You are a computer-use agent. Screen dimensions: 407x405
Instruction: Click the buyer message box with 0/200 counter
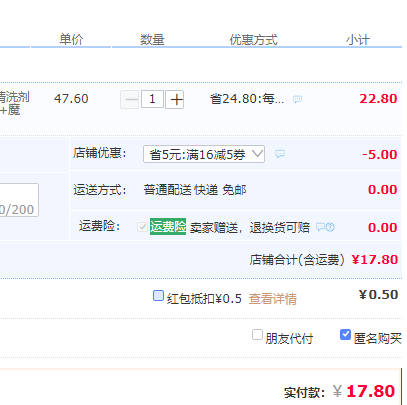point(19,200)
